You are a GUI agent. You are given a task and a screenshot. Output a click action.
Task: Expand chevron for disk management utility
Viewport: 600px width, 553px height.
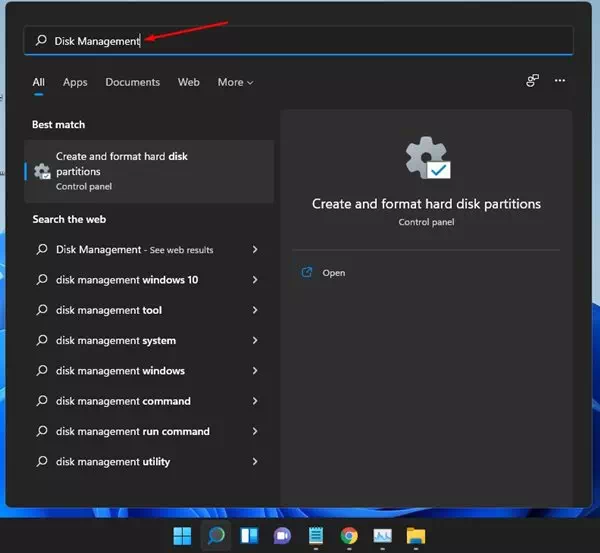pyautogui.click(x=255, y=462)
